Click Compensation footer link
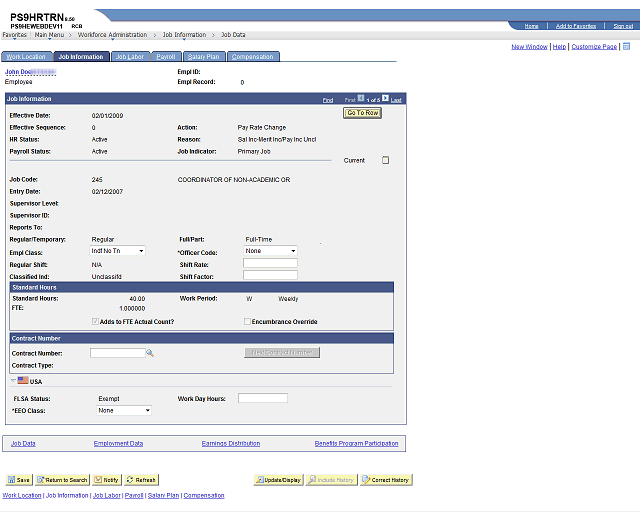Viewport: 640px width, 512px height. (x=204, y=495)
